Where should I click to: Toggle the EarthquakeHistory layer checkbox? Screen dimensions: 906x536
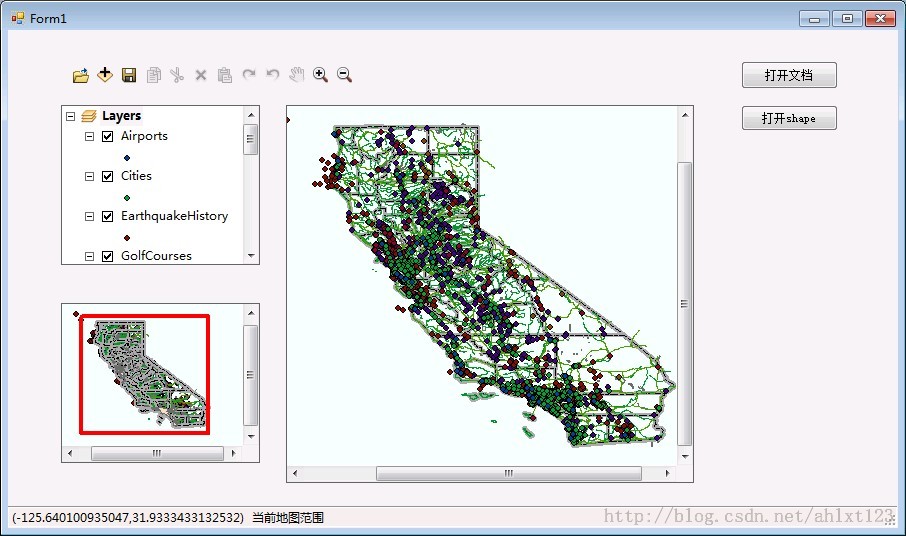point(107,216)
